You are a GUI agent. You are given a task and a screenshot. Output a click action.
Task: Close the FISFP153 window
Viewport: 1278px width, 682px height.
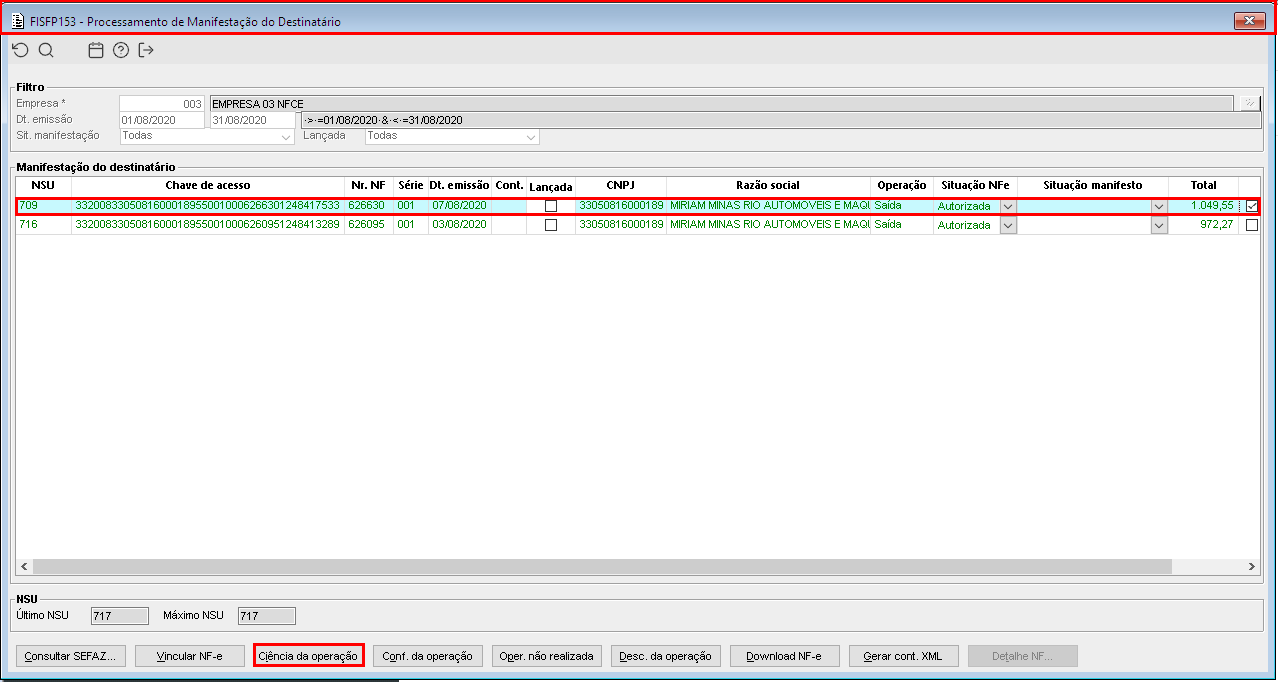click(x=1250, y=20)
